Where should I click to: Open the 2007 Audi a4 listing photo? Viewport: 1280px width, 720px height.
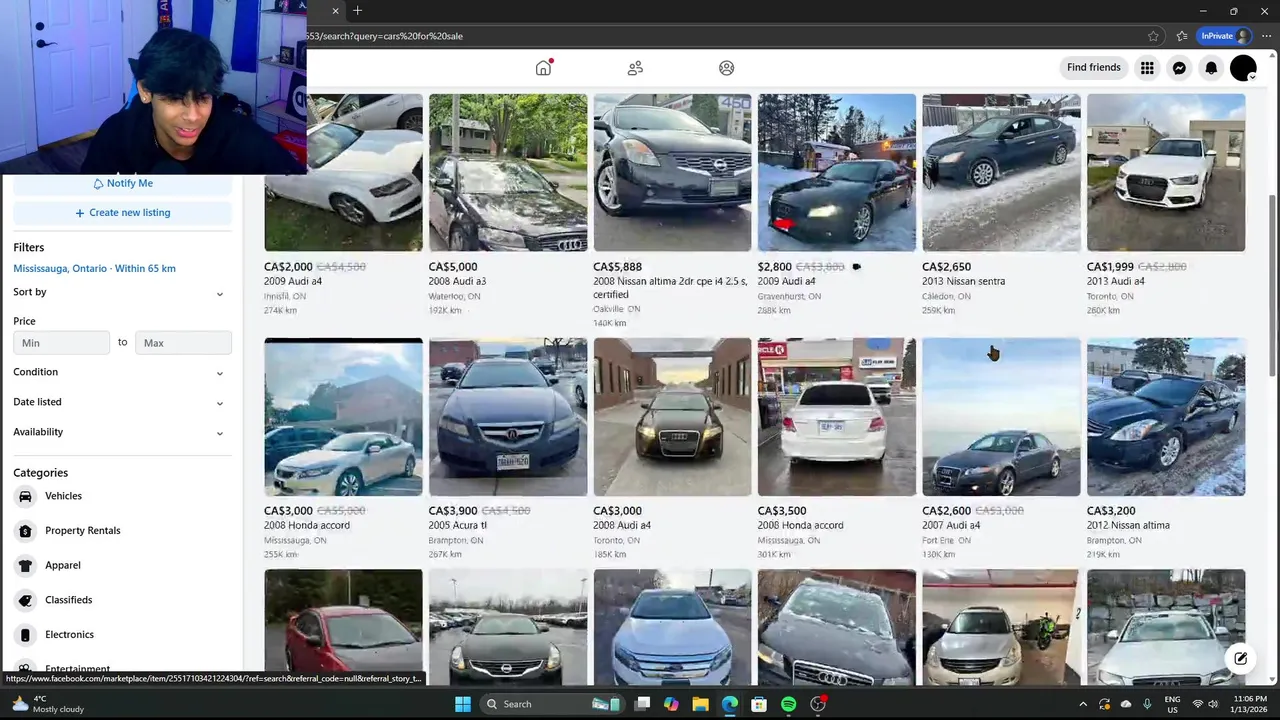coord(1001,417)
